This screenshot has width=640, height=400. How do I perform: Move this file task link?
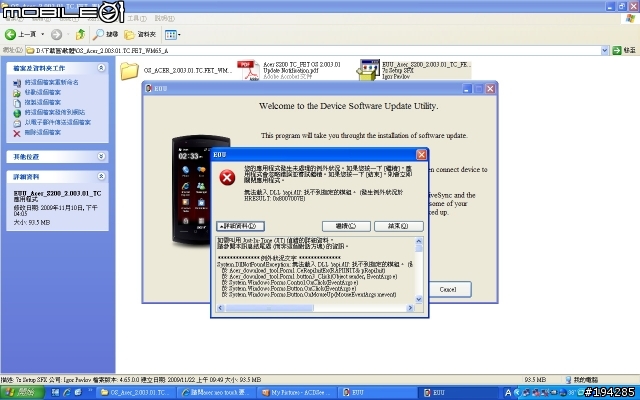point(42,92)
